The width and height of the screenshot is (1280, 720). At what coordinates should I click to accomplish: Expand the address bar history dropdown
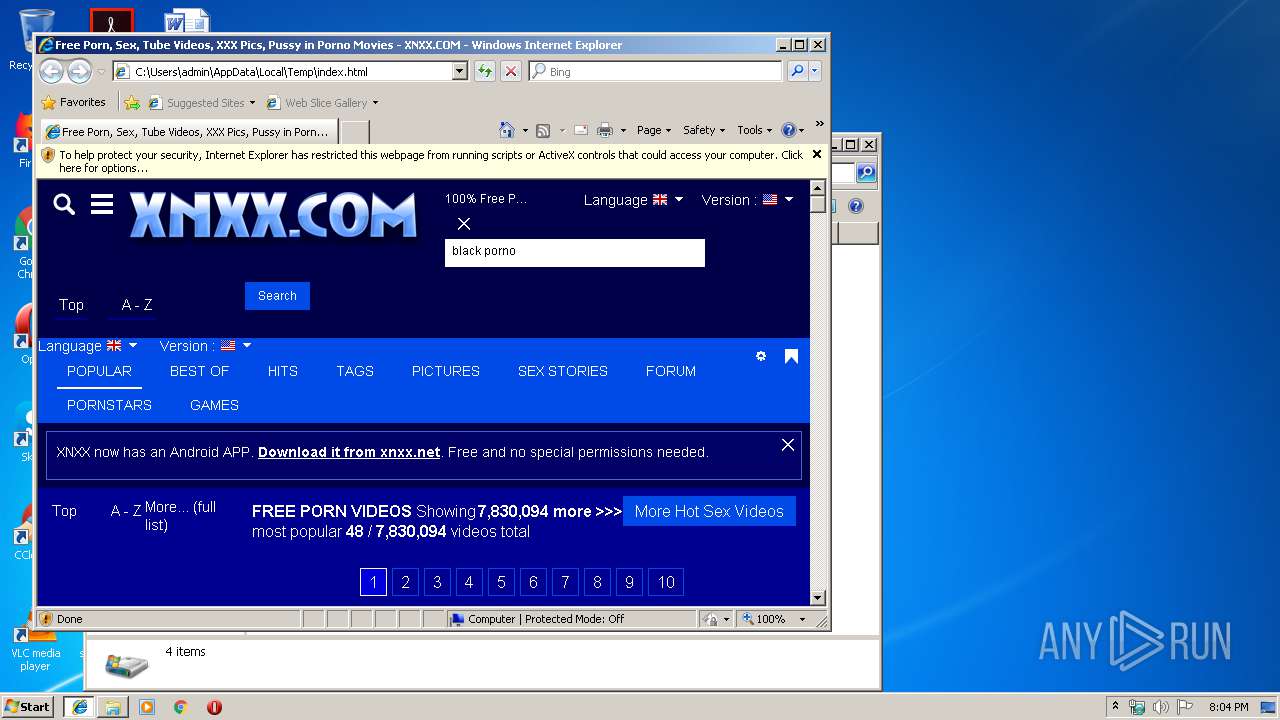pyautogui.click(x=460, y=71)
